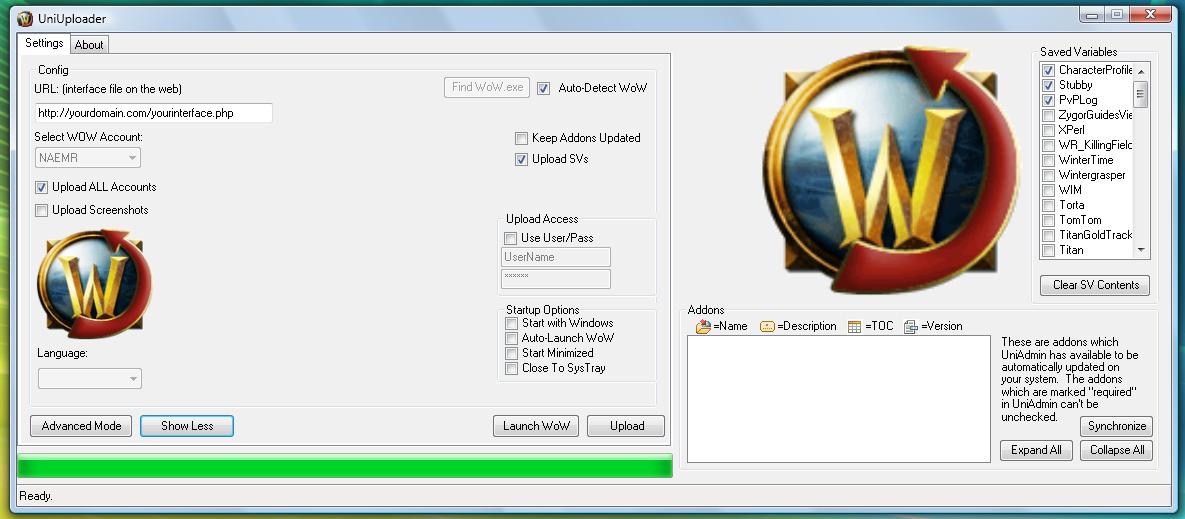Switch to the About tab
Screen dimensions: 1185x519
(x=89, y=45)
